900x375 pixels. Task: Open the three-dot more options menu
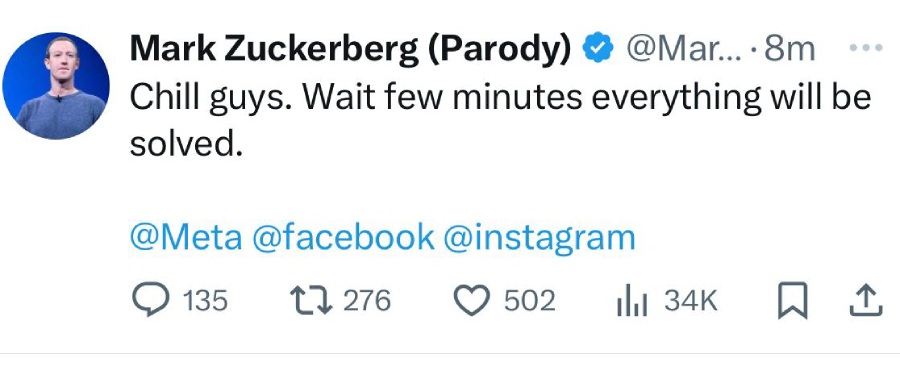tap(866, 48)
